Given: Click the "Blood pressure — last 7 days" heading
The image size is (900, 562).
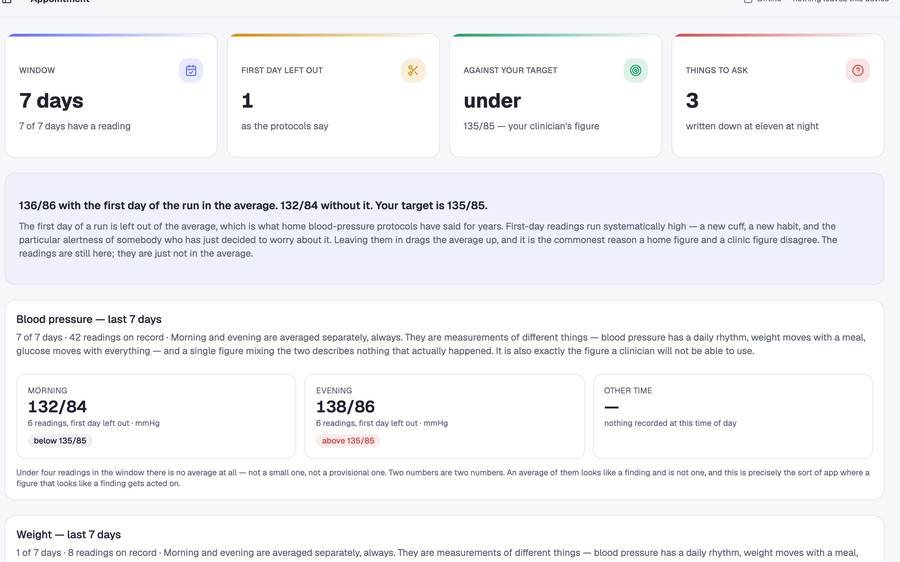Looking at the screenshot, I should pyautogui.click(x=89, y=319).
